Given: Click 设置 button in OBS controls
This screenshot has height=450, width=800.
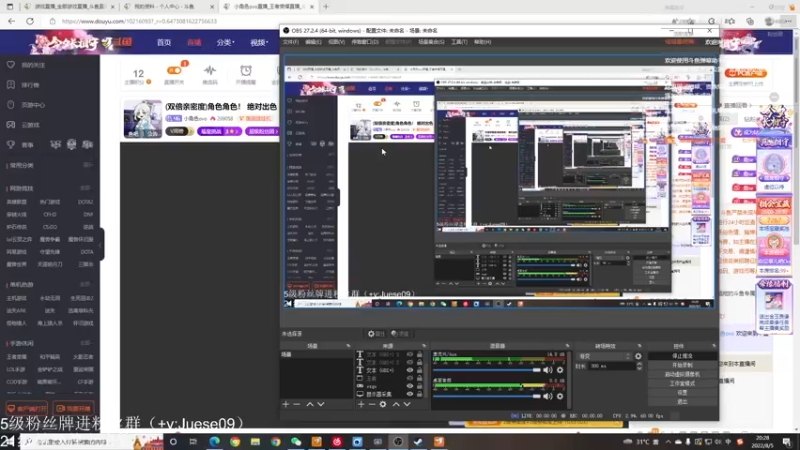Looking at the screenshot, I should pos(682,393).
